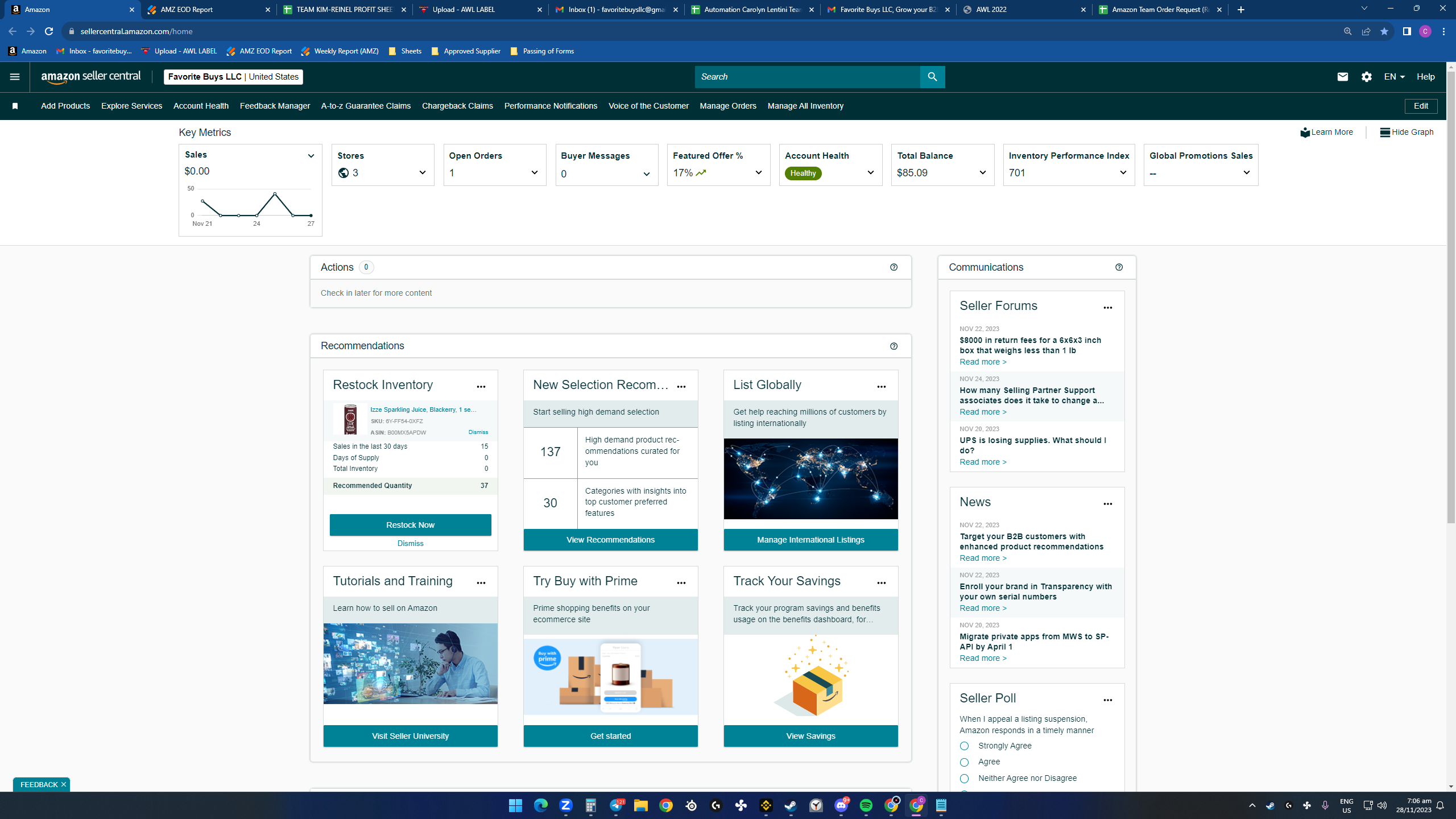
Task: Expand Inventory Performance Index dropdown
Action: click(x=1123, y=173)
